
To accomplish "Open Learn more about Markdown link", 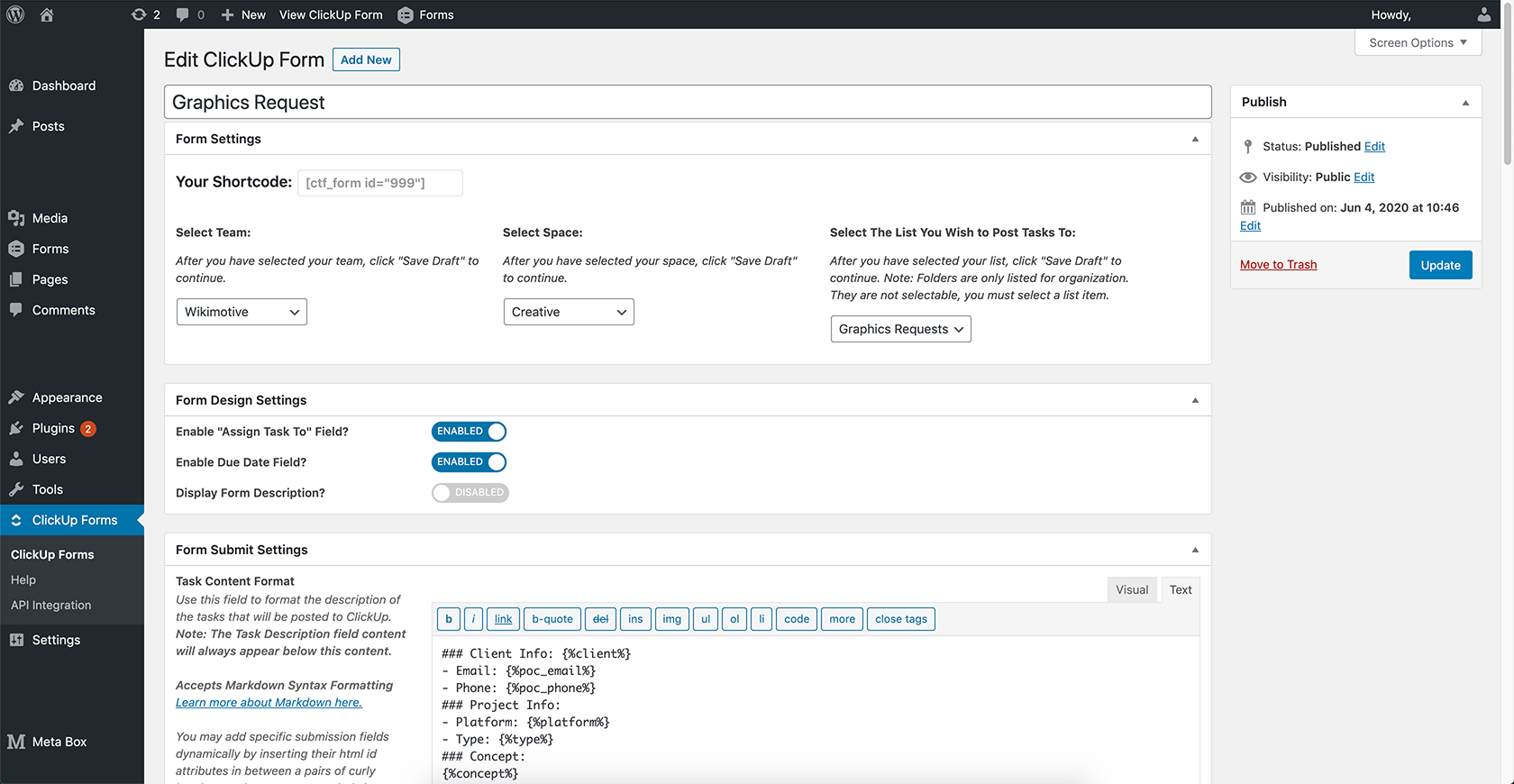I will click(269, 702).
